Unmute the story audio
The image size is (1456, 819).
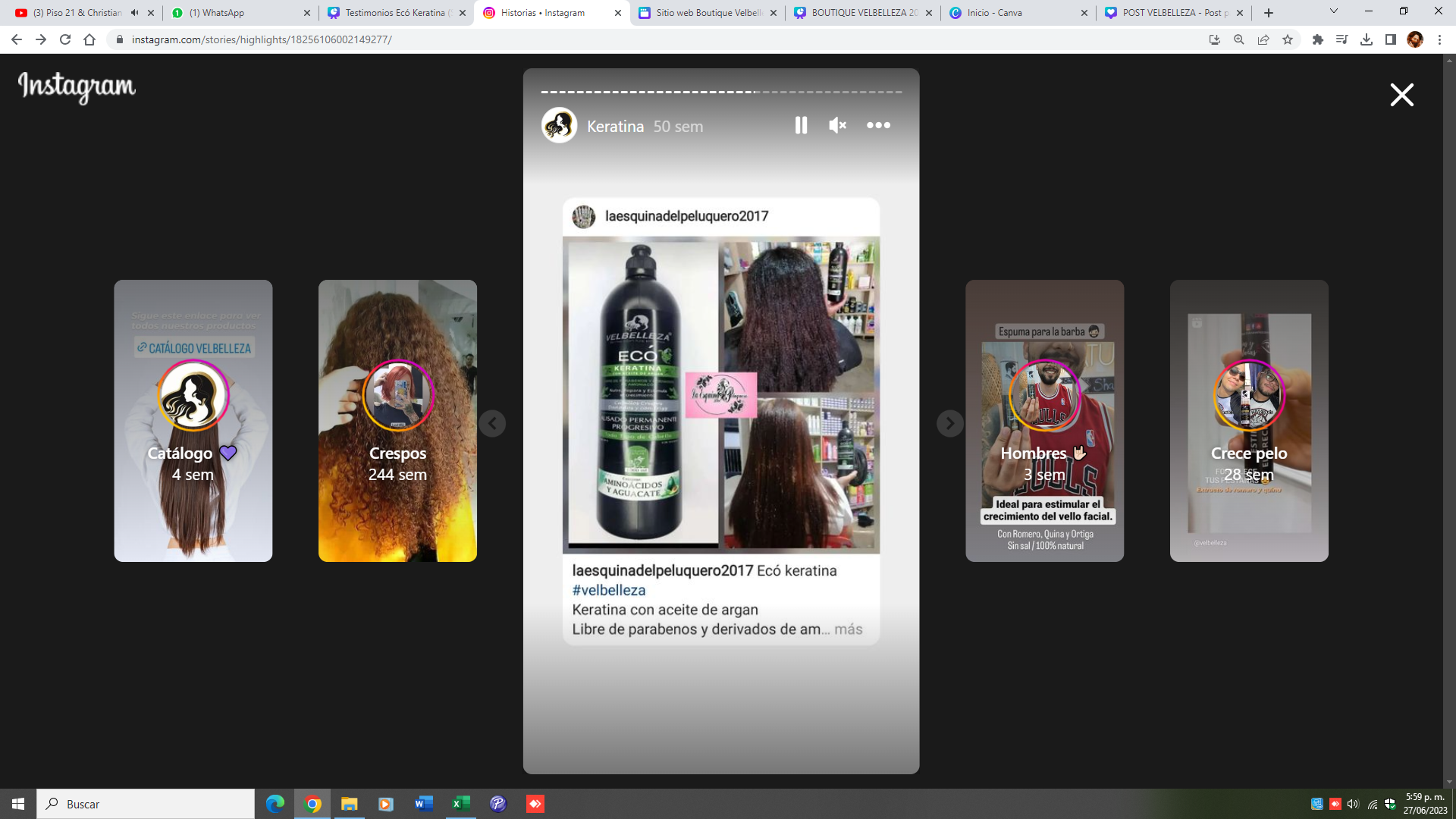coord(837,125)
